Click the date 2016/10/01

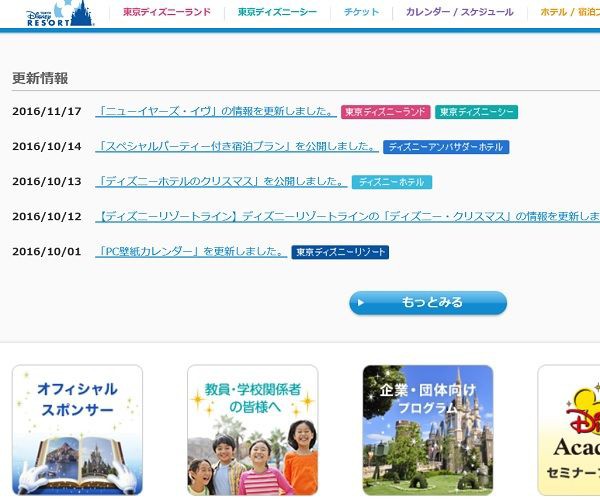pos(47,251)
